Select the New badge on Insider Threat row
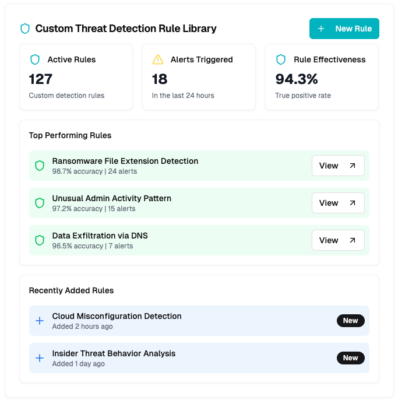Viewport: 398px width, 400px height. coord(350,358)
